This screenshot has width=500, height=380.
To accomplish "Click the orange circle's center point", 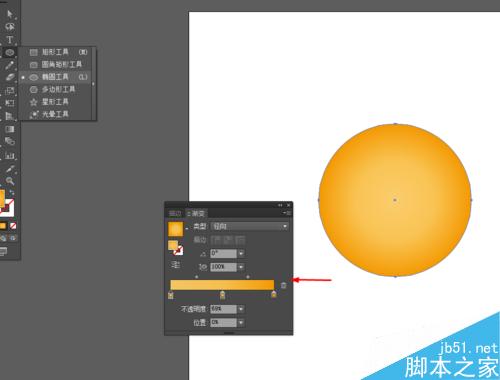I will (x=395, y=200).
